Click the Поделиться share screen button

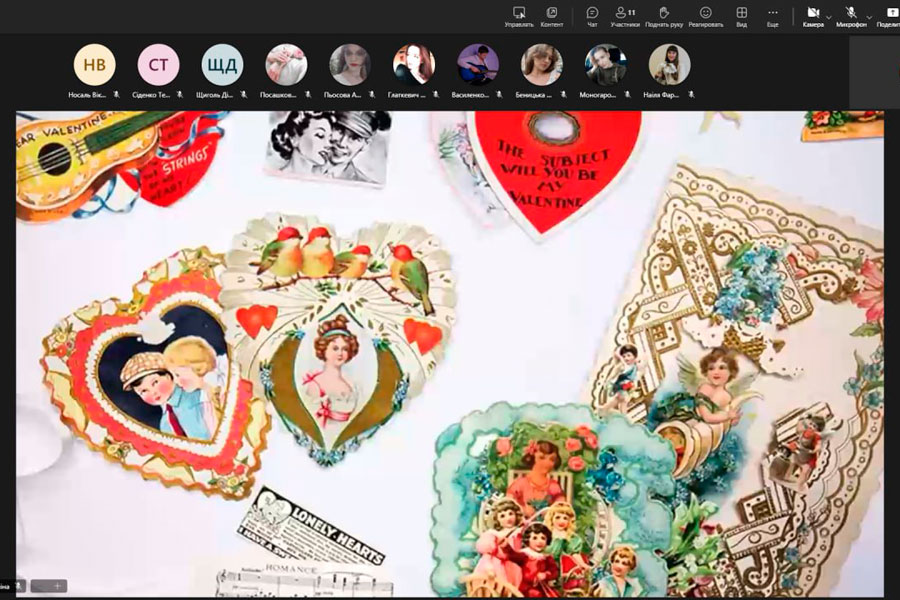(890, 17)
